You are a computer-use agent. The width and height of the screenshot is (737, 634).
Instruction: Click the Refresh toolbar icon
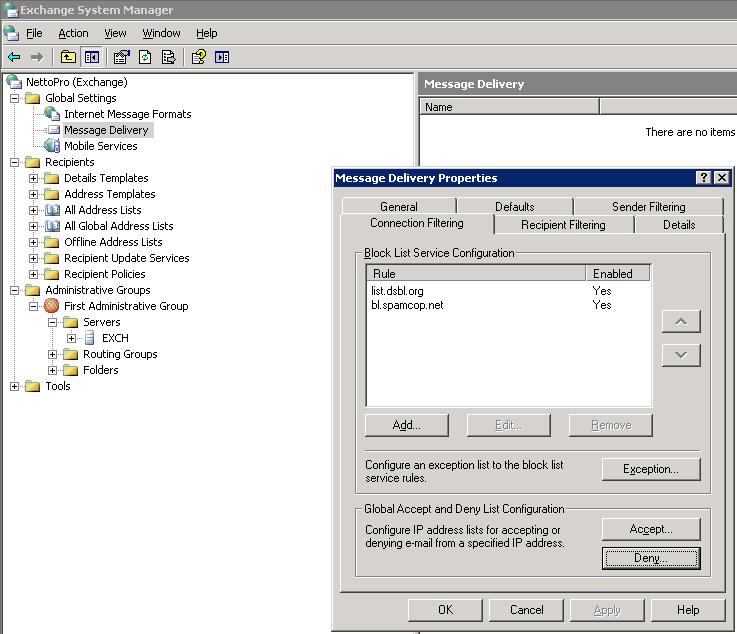(x=145, y=57)
